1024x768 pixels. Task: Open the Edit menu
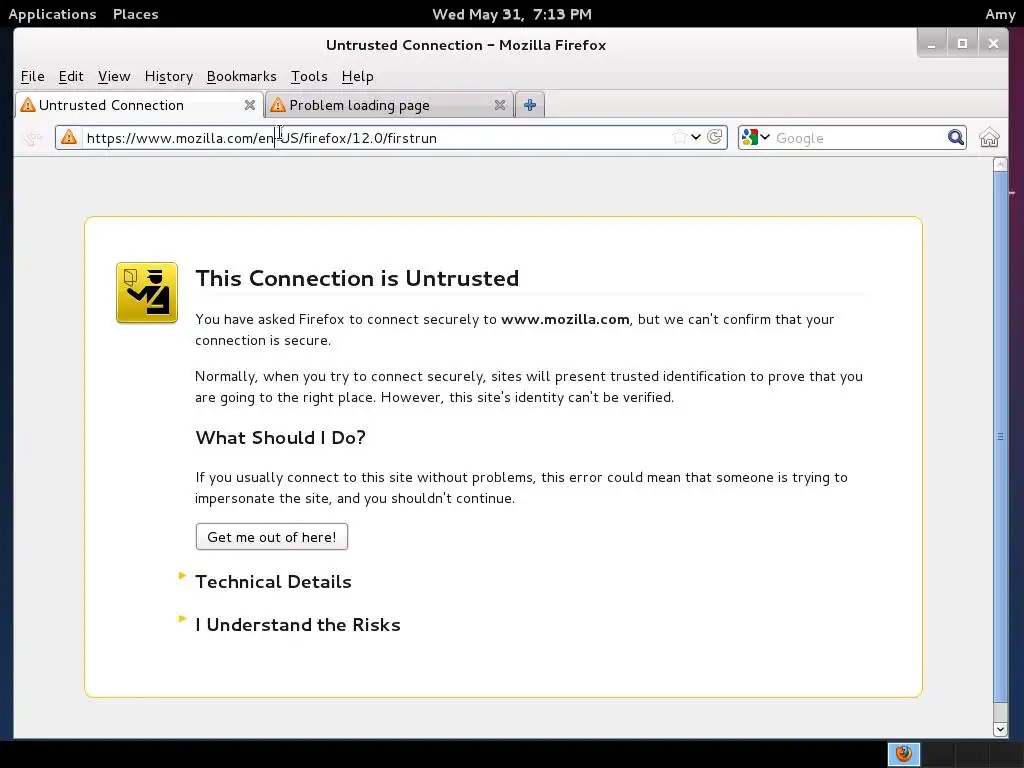coord(71,76)
